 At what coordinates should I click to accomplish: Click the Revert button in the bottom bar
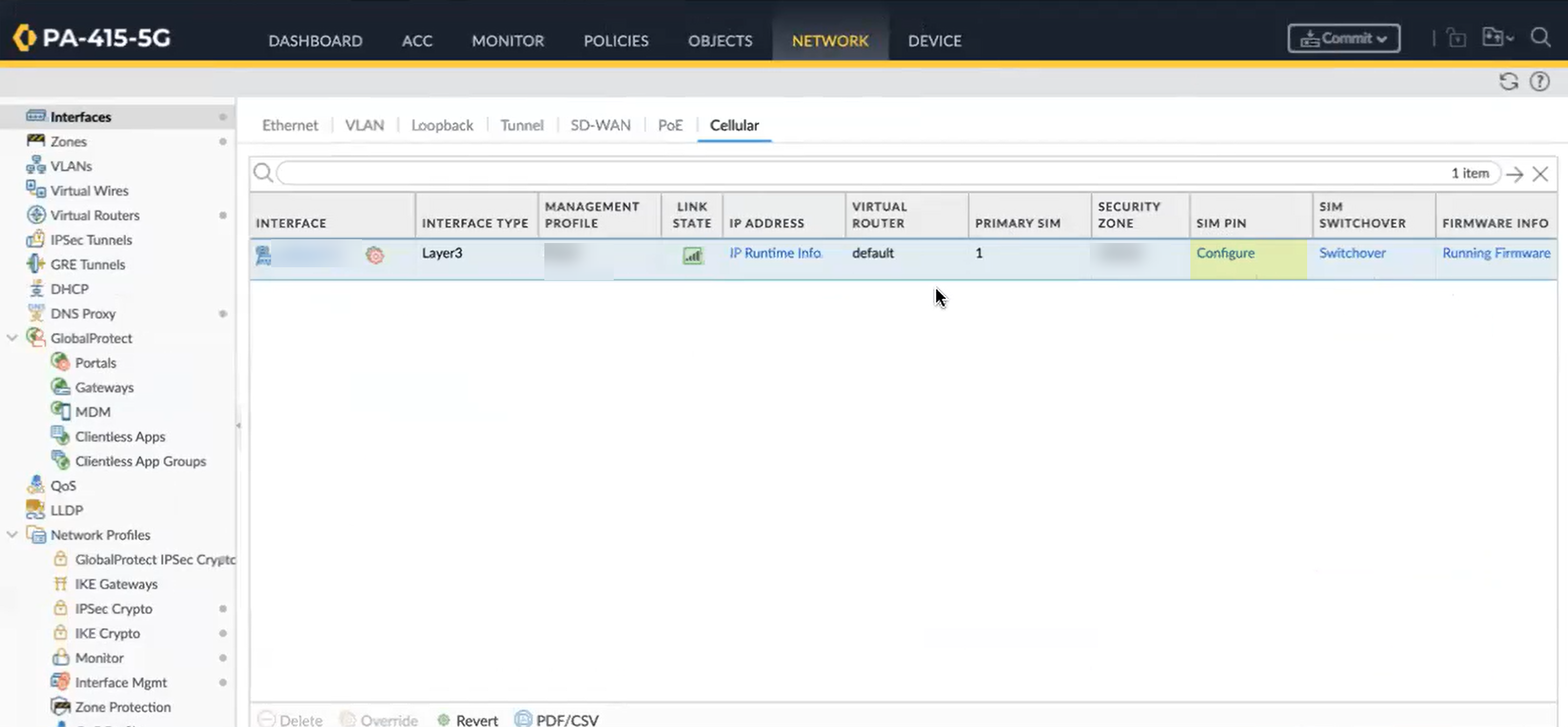[x=467, y=719]
